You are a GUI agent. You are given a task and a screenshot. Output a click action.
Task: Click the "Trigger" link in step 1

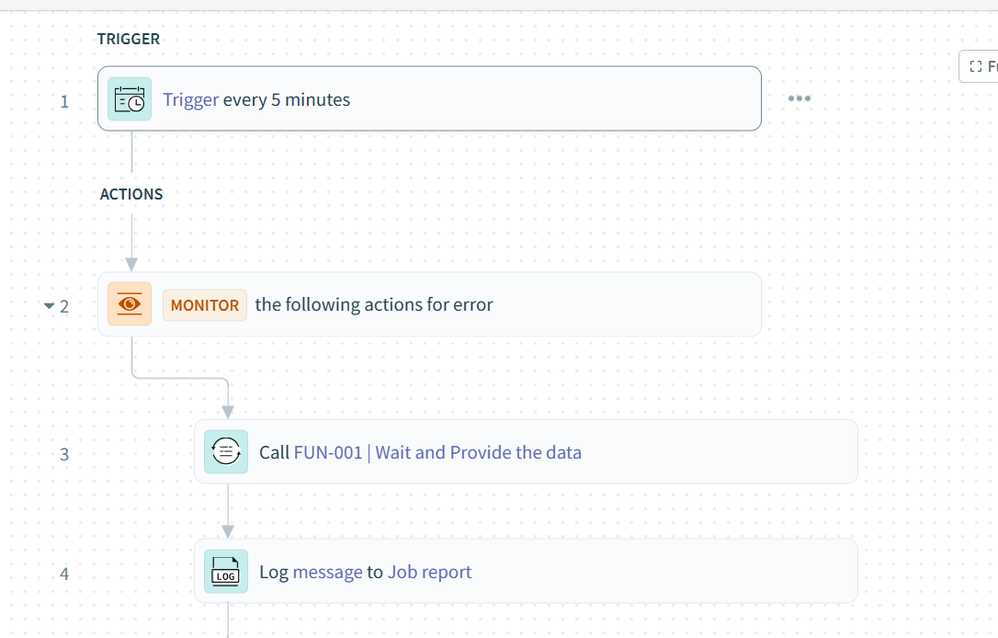coord(191,100)
